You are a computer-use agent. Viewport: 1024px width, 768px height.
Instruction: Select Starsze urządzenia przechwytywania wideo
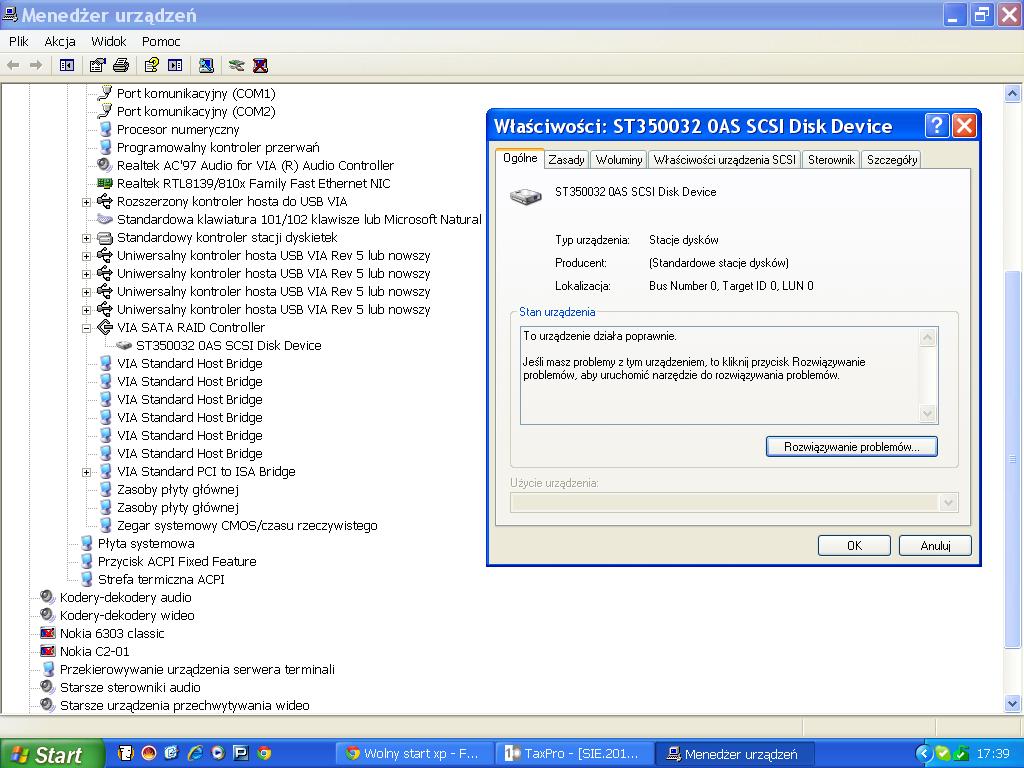click(x=184, y=705)
